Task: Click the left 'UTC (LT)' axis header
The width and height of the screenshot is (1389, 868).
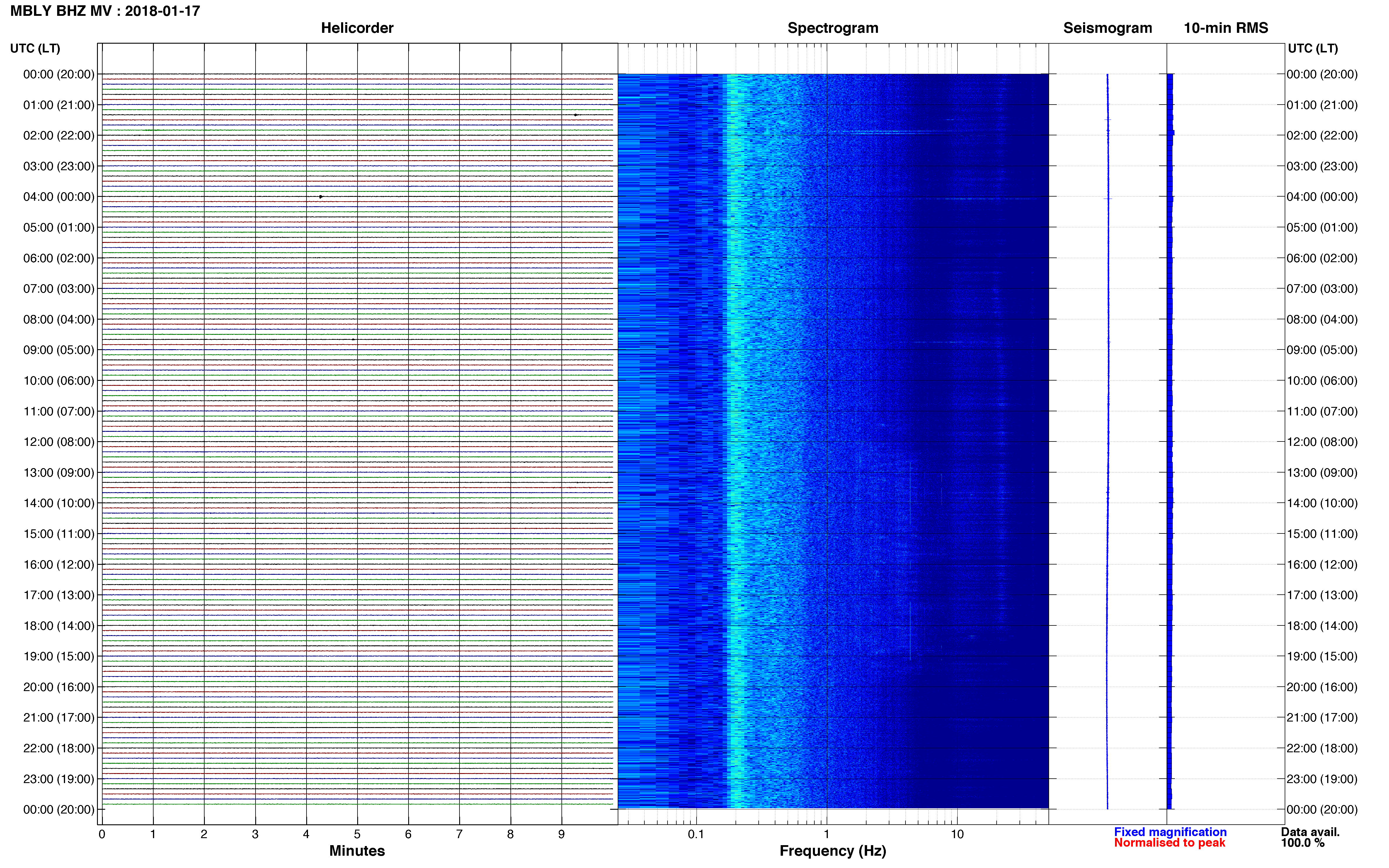Action: click(35, 48)
